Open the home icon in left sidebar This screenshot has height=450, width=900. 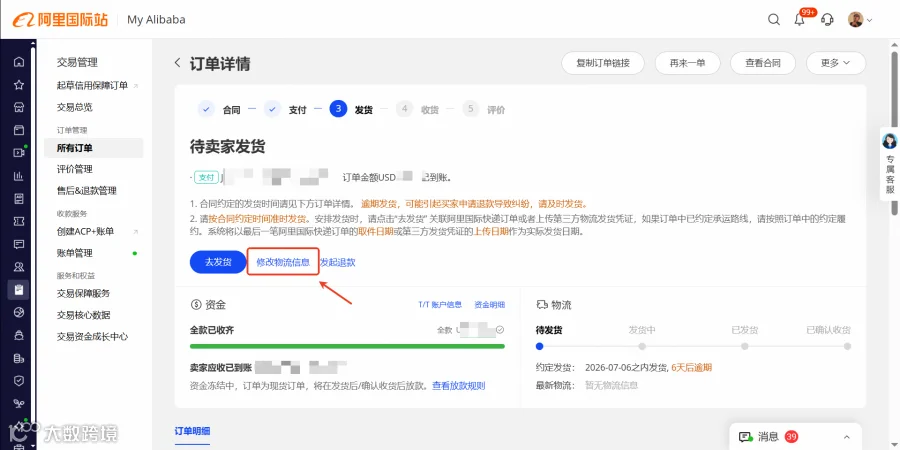(x=19, y=62)
